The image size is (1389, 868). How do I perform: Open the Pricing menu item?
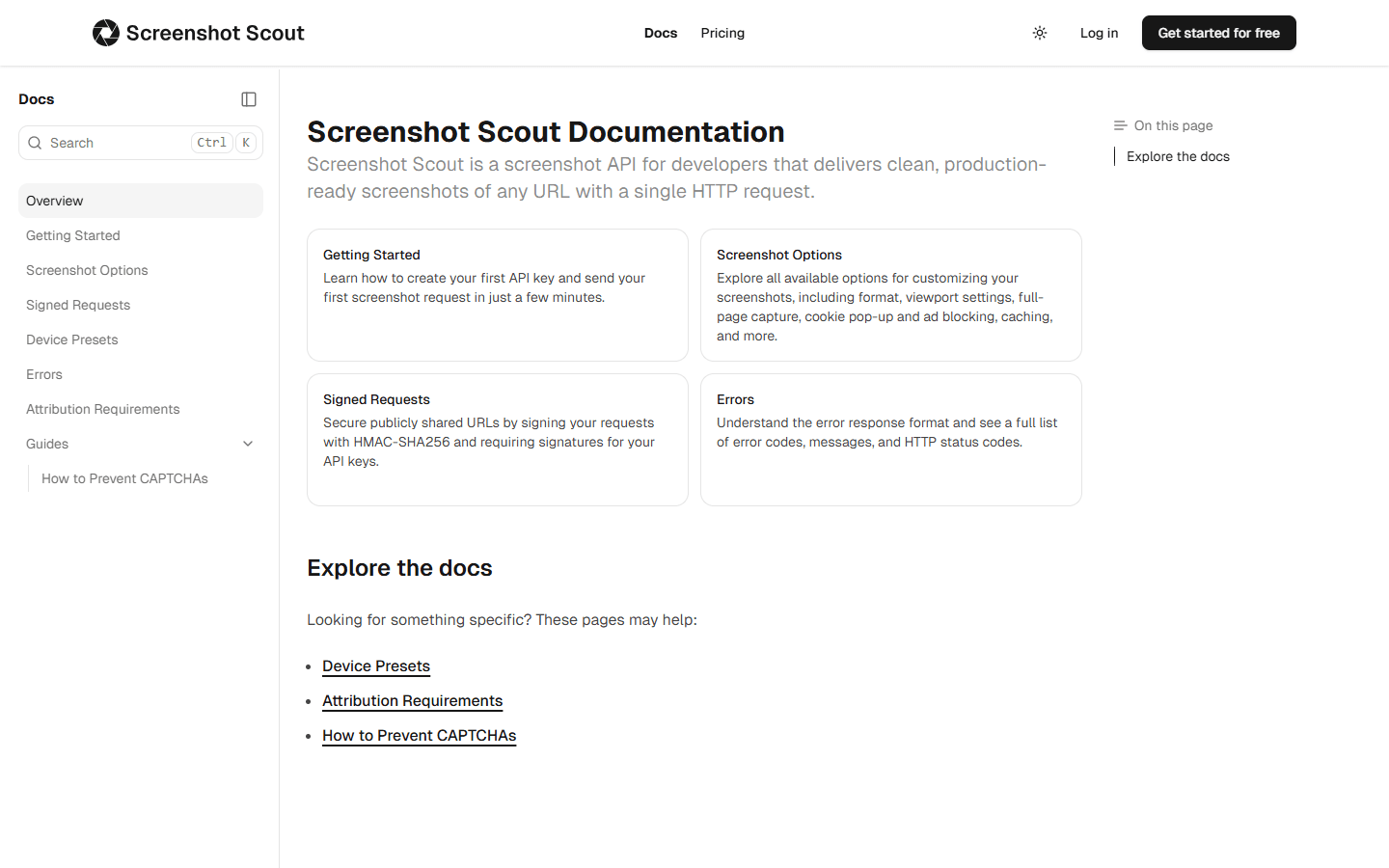coord(722,32)
